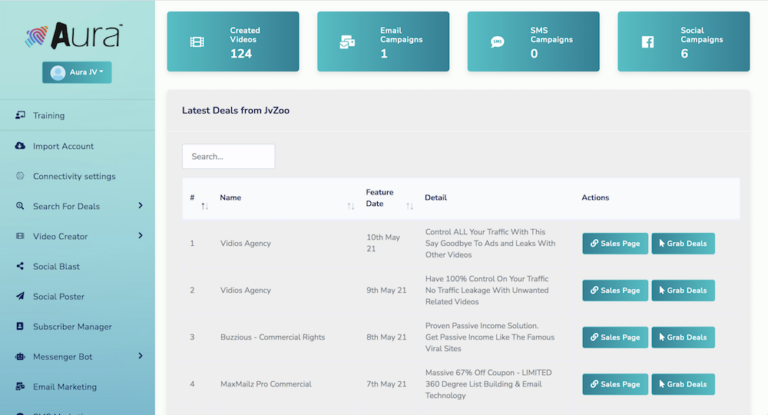The image size is (768, 415).
Task: Click the Proven Passive Income Solution detail
Action: (x=490, y=337)
